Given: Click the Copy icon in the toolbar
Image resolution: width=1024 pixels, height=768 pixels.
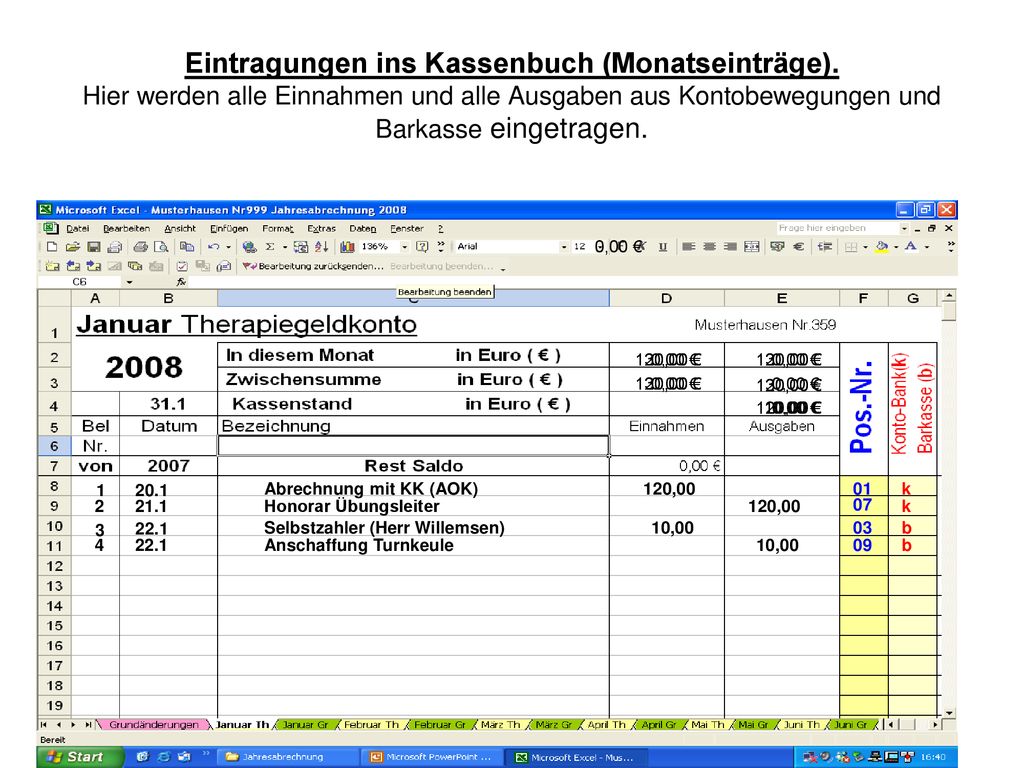Looking at the screenshot, I should tap(187, 247).
